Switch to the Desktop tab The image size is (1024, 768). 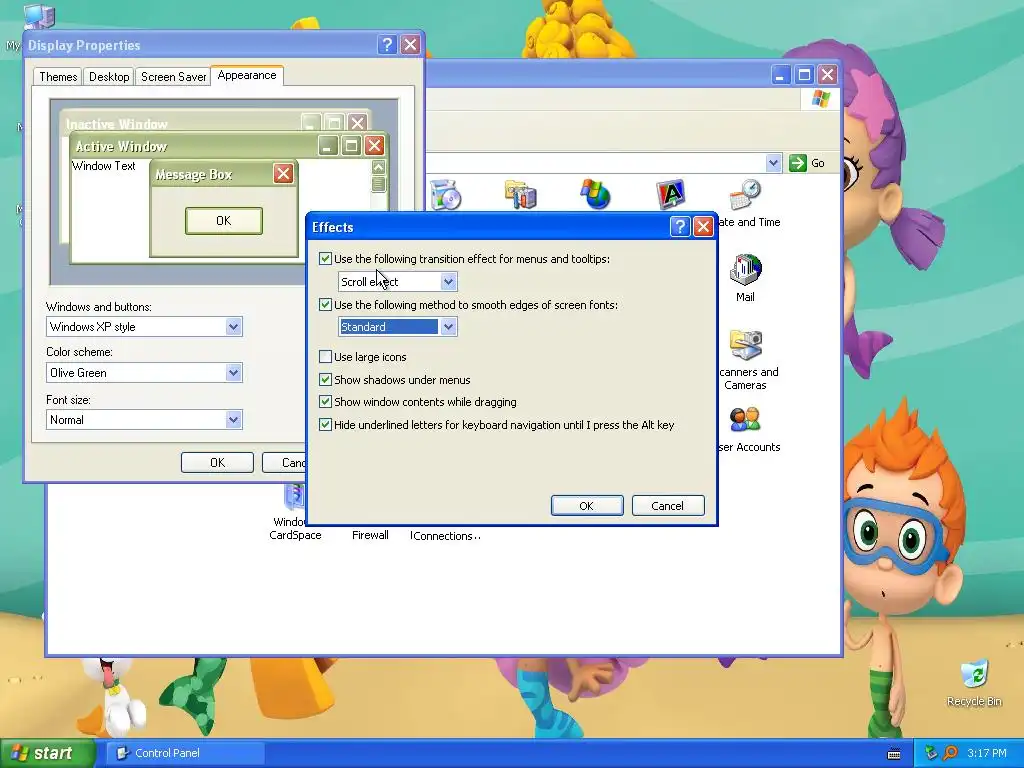click(x=109, y=76)
